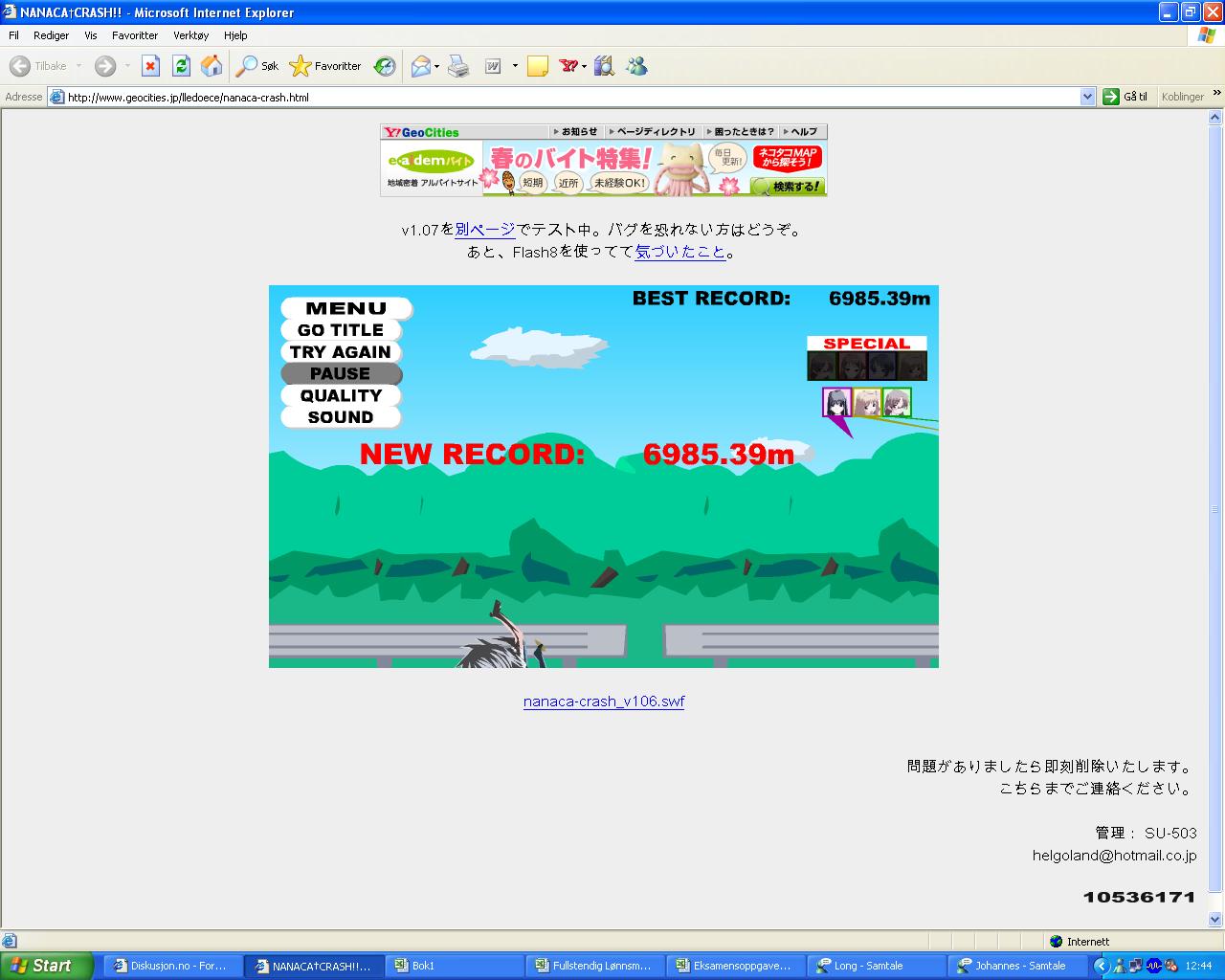Click the yellow-framed character portrait
The width and height of the screenshot is (1225, 980).
click(867, 402)
